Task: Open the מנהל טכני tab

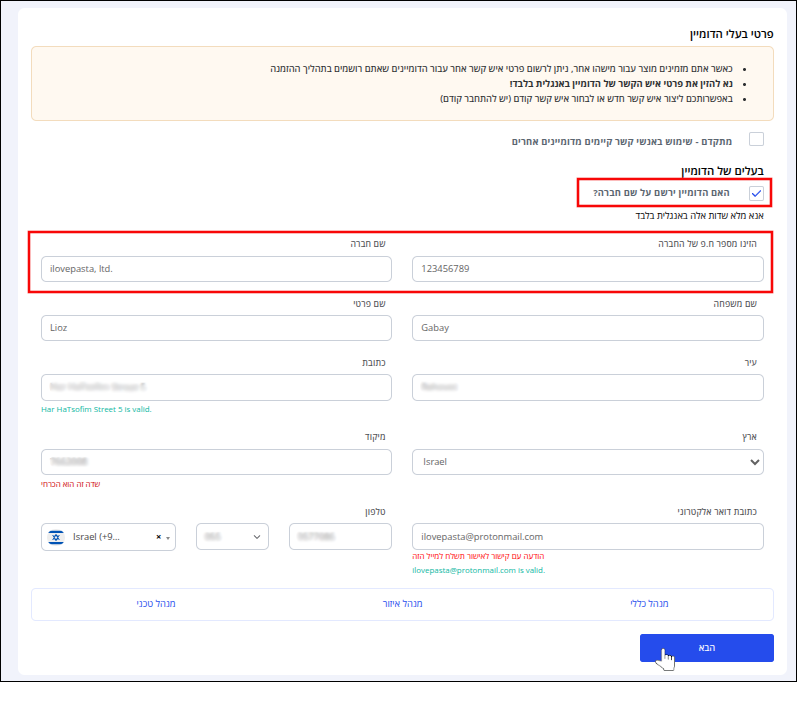Action: coord(156,604)
